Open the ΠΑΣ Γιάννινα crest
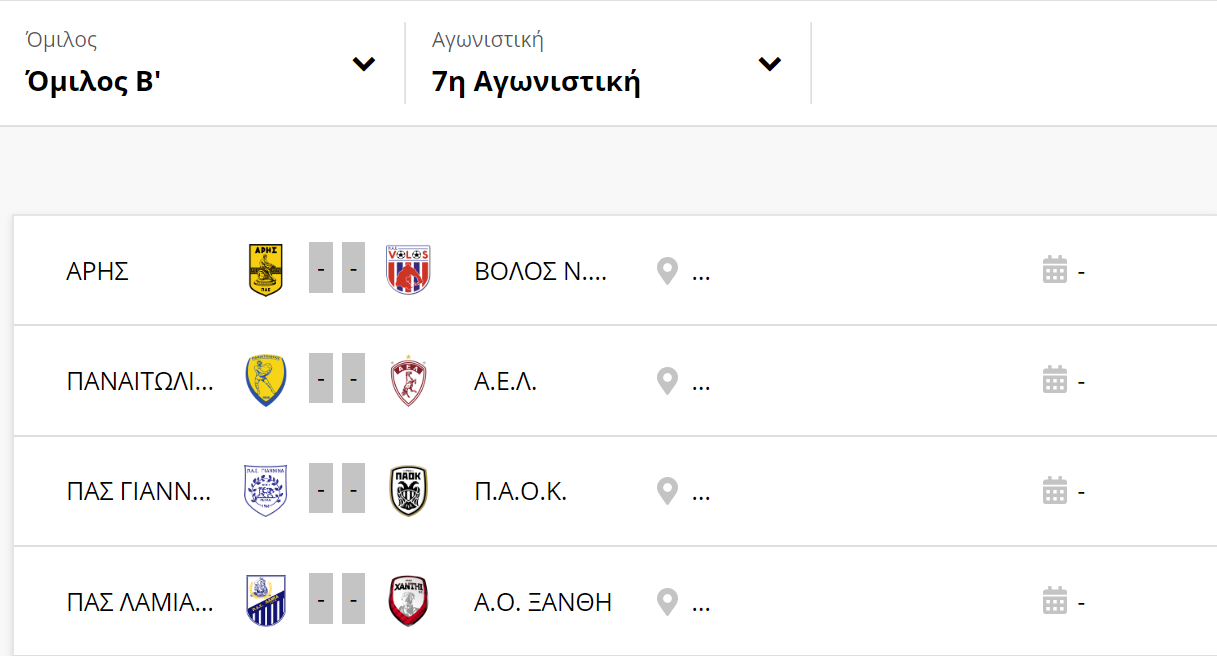This screenshot has width=1217, height=656. (x=266, y=491)
